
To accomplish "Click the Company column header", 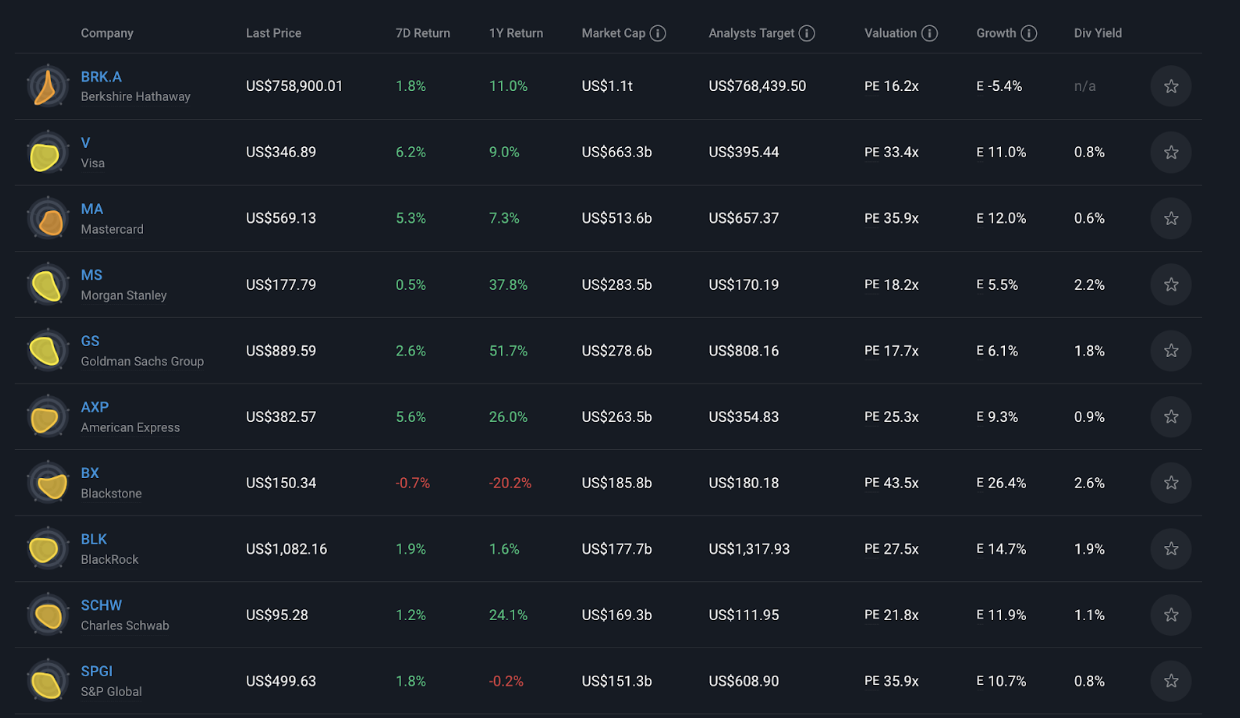I will (107, 33).
